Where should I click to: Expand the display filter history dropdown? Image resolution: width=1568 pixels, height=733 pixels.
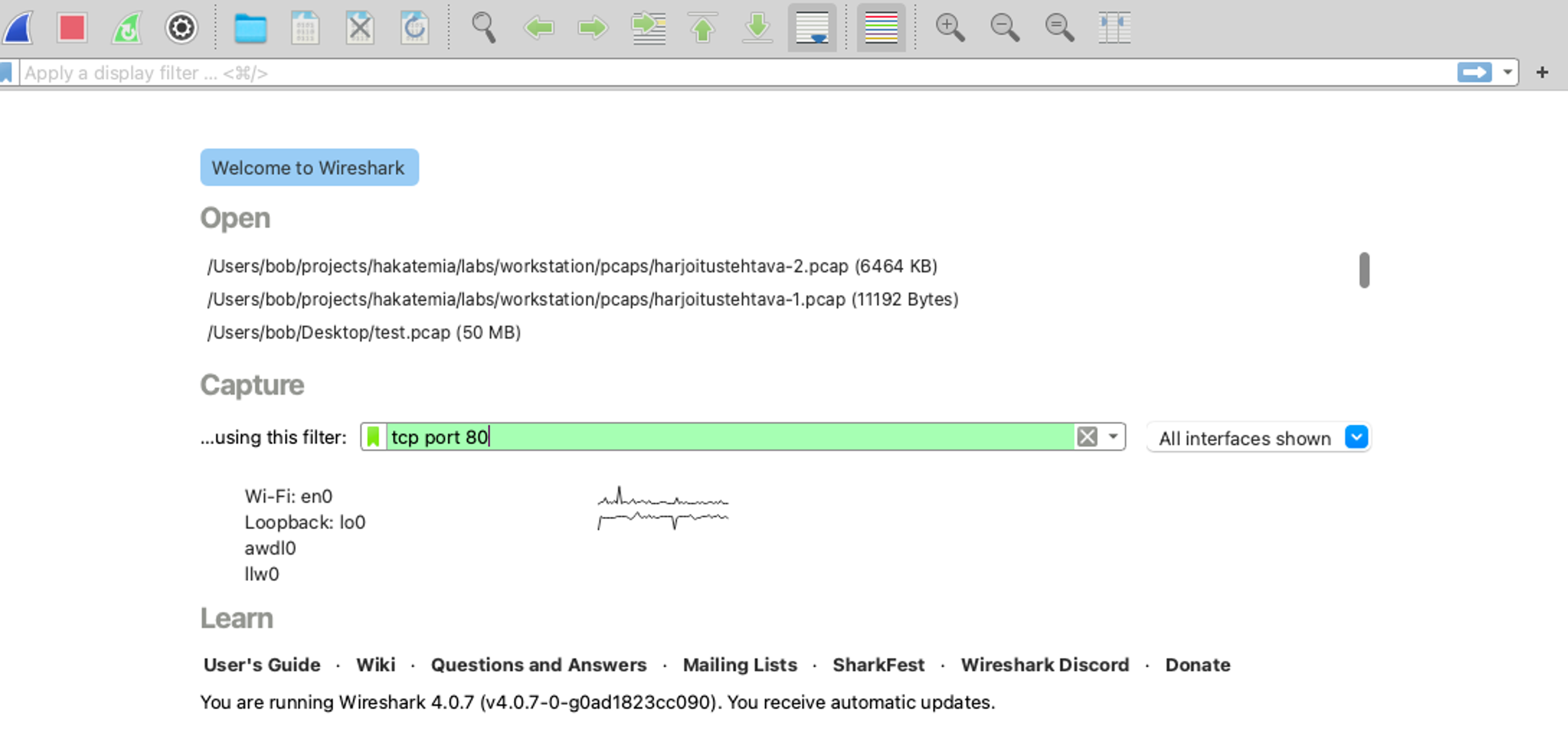[1508, 72]
